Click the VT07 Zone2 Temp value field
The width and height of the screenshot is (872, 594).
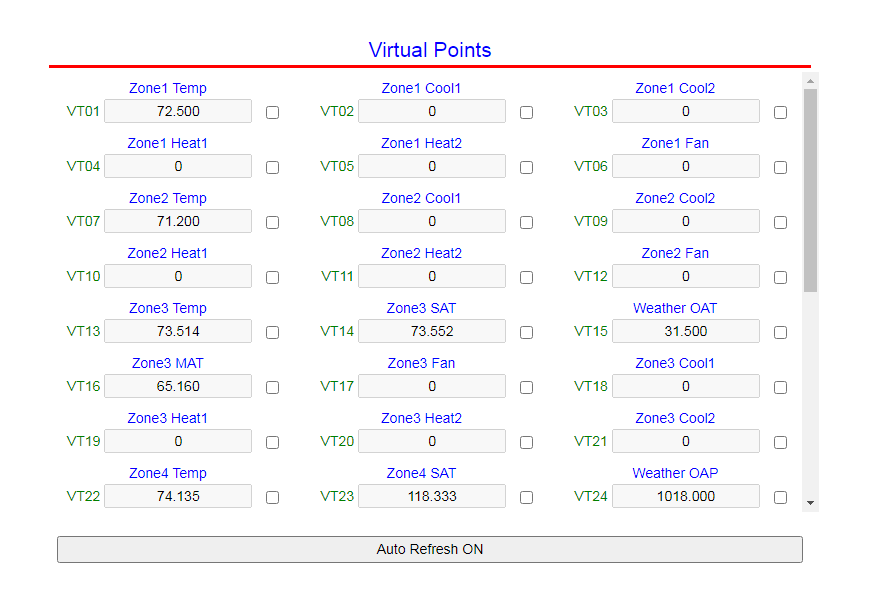coord(177,221)
